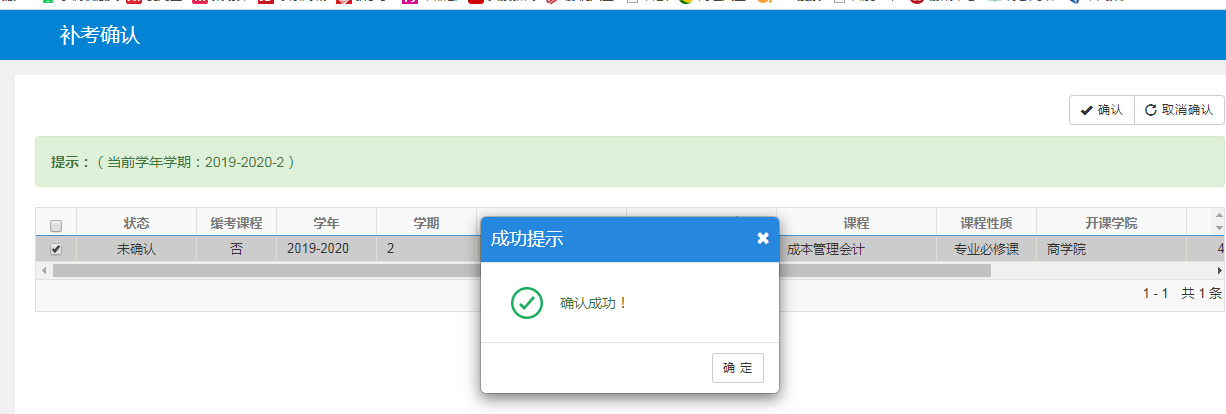
Task: Toggle the select-all checkbox in the table header
Action: (x=56, y=225)
